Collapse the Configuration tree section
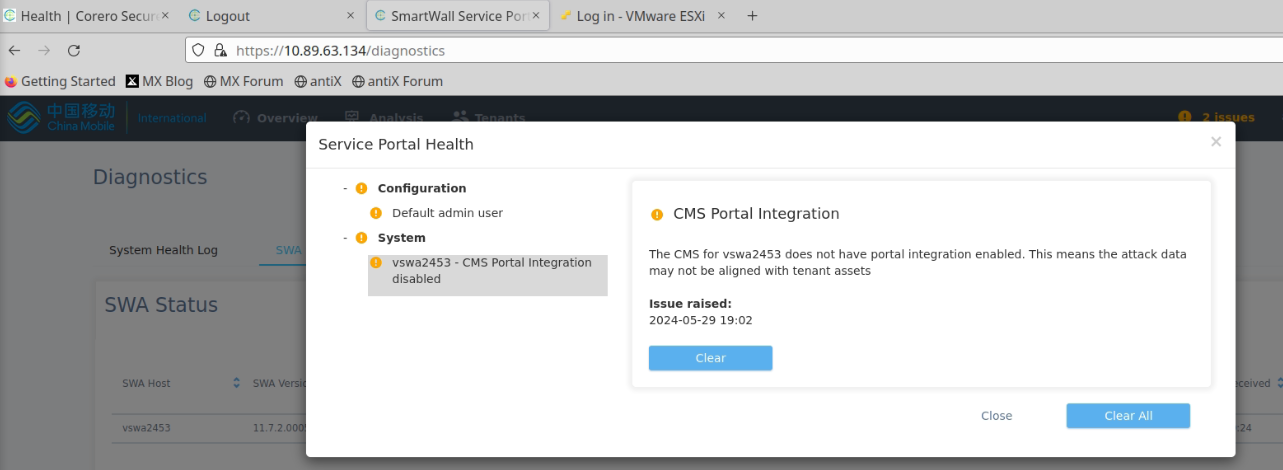The image size is (1283, 470). click(345, 188)
